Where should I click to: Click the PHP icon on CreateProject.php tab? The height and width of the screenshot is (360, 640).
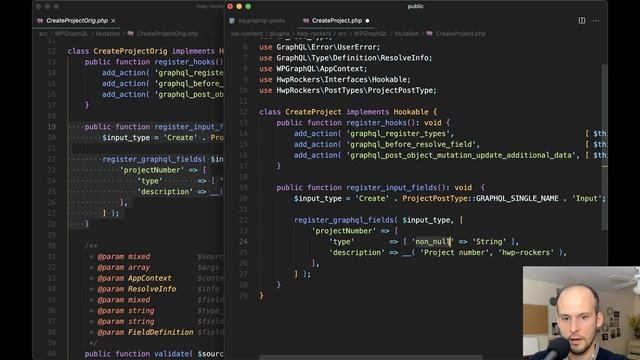(x=306, y=21)
